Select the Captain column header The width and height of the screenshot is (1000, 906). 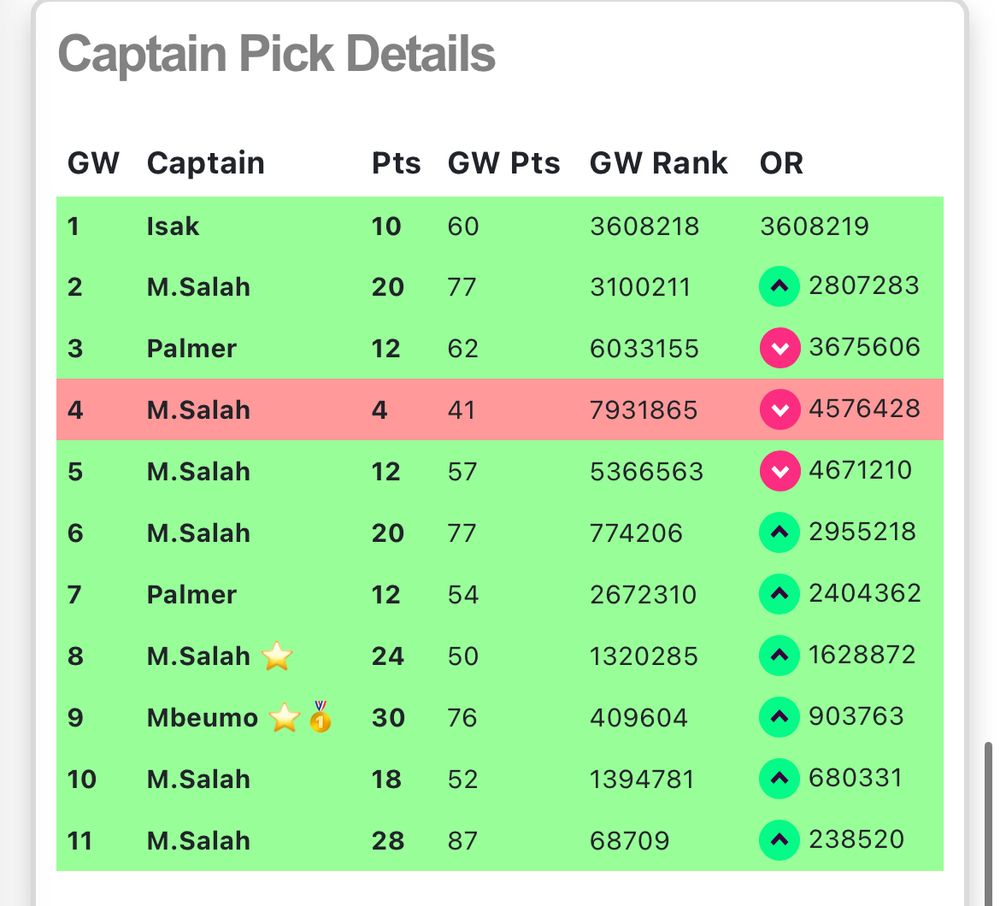click(x=205, y=163)
